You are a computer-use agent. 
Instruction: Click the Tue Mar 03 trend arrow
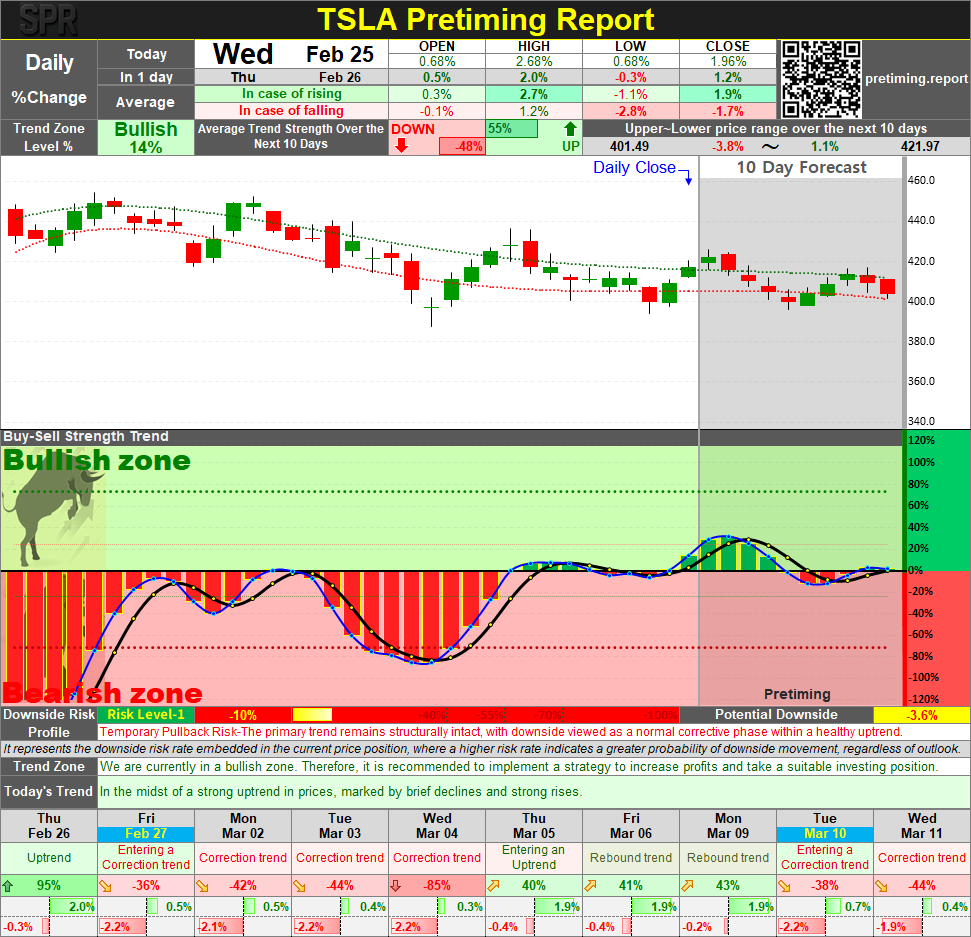[x=299, y=886]
